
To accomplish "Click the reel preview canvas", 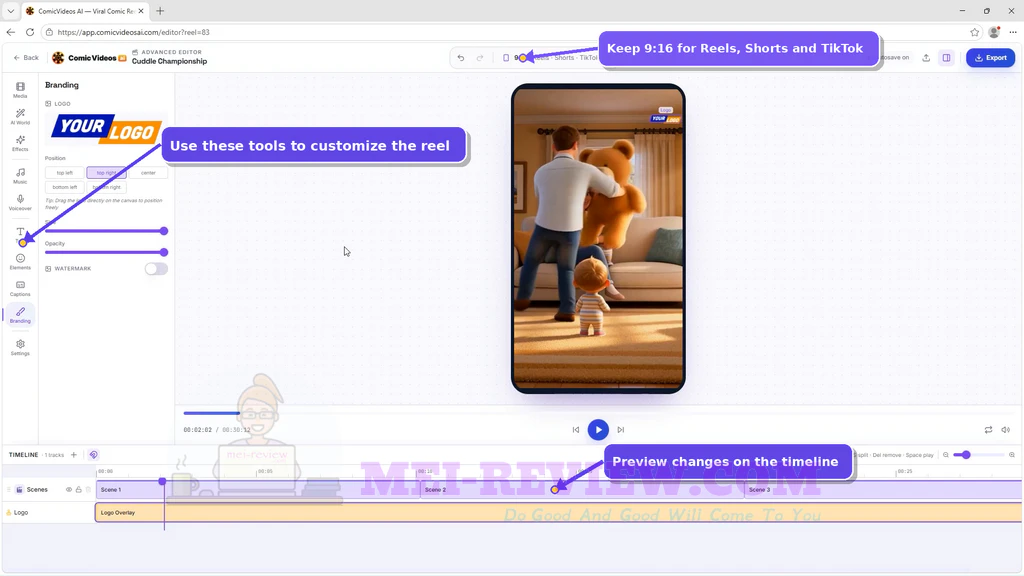I will click(598, 238).
